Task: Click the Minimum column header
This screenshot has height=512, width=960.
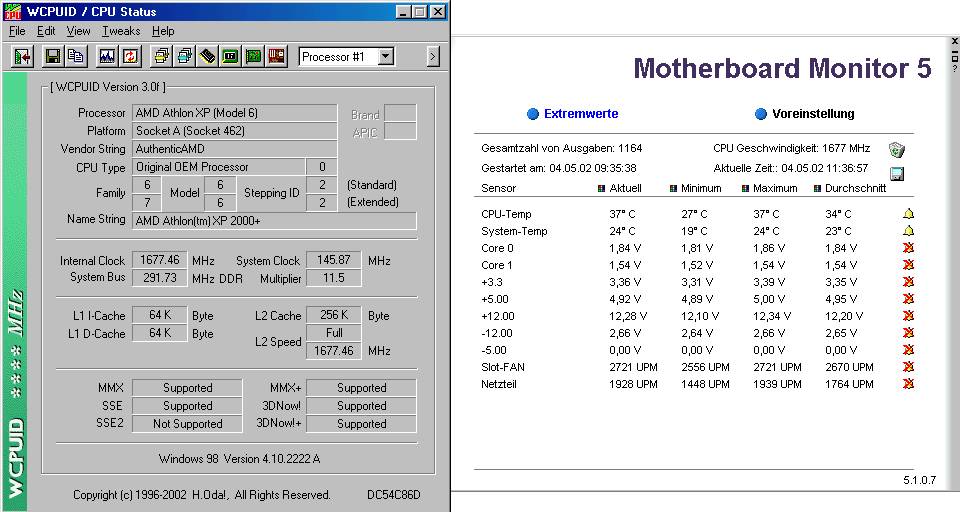Action: pos(701,188)
